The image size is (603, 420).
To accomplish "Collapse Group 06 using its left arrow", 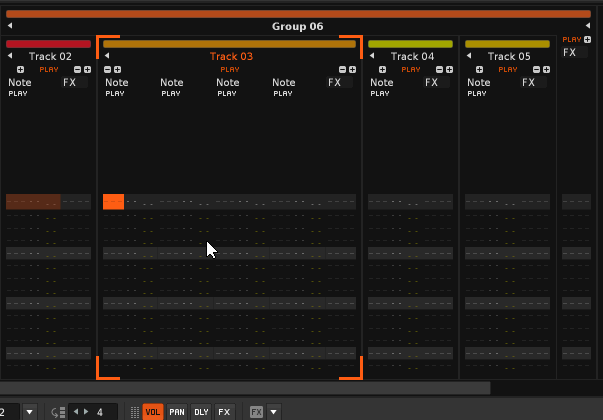I will (x=10, y=26).
